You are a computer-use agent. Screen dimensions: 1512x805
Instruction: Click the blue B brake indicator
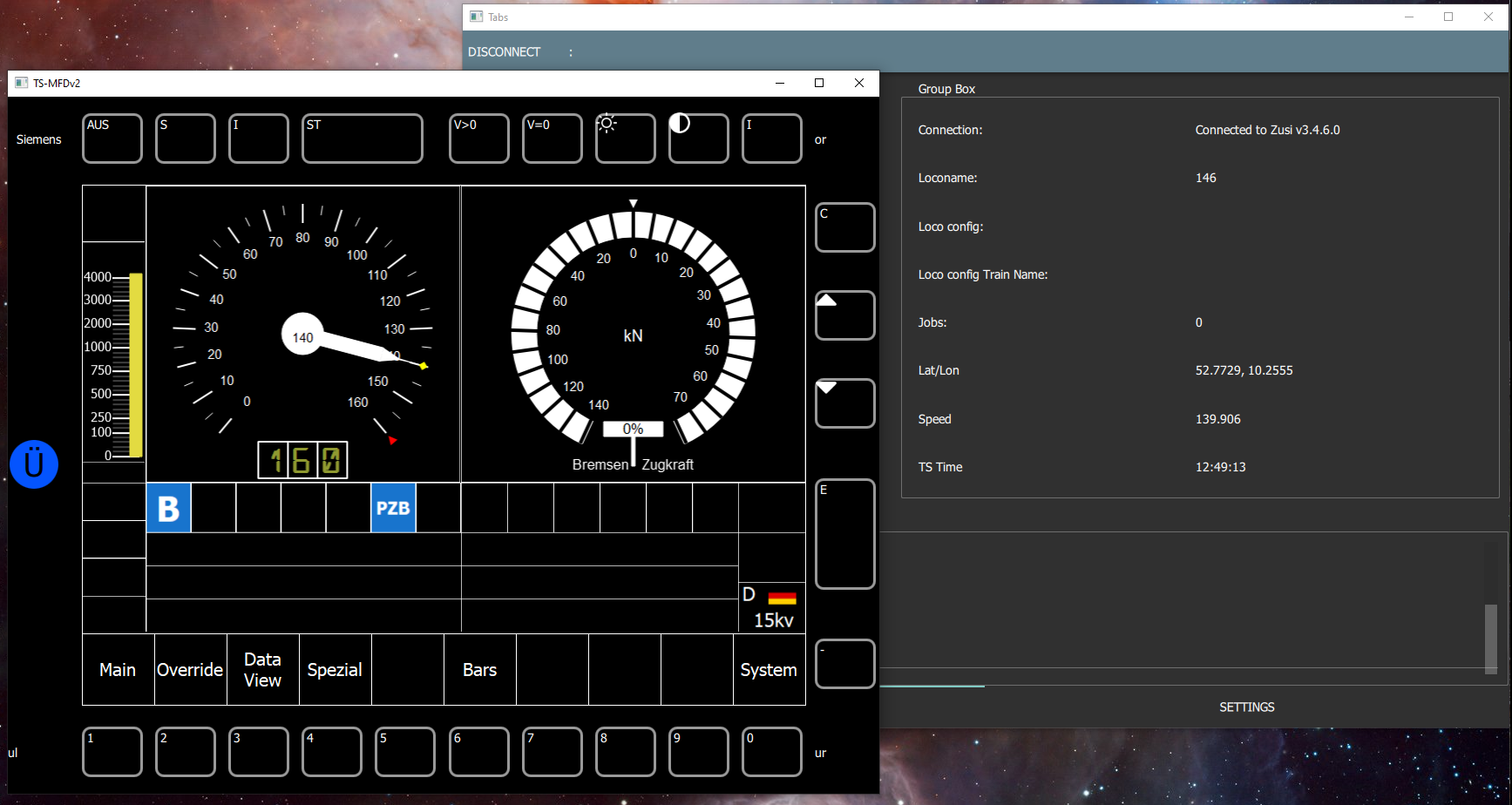(x=169, y=508)
